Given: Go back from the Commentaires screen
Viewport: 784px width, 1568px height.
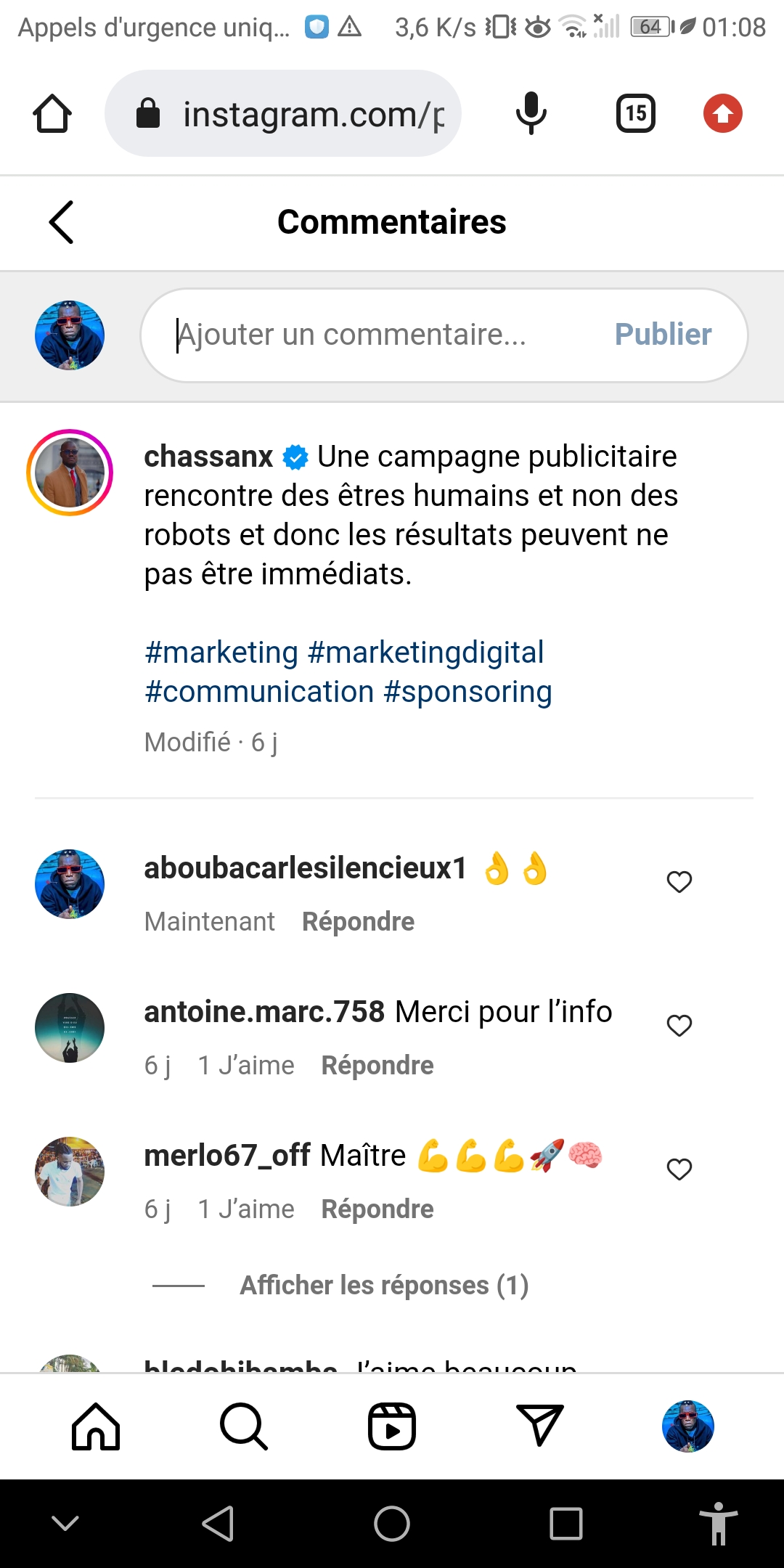Looking at the screenshot, I should (61, 222).
